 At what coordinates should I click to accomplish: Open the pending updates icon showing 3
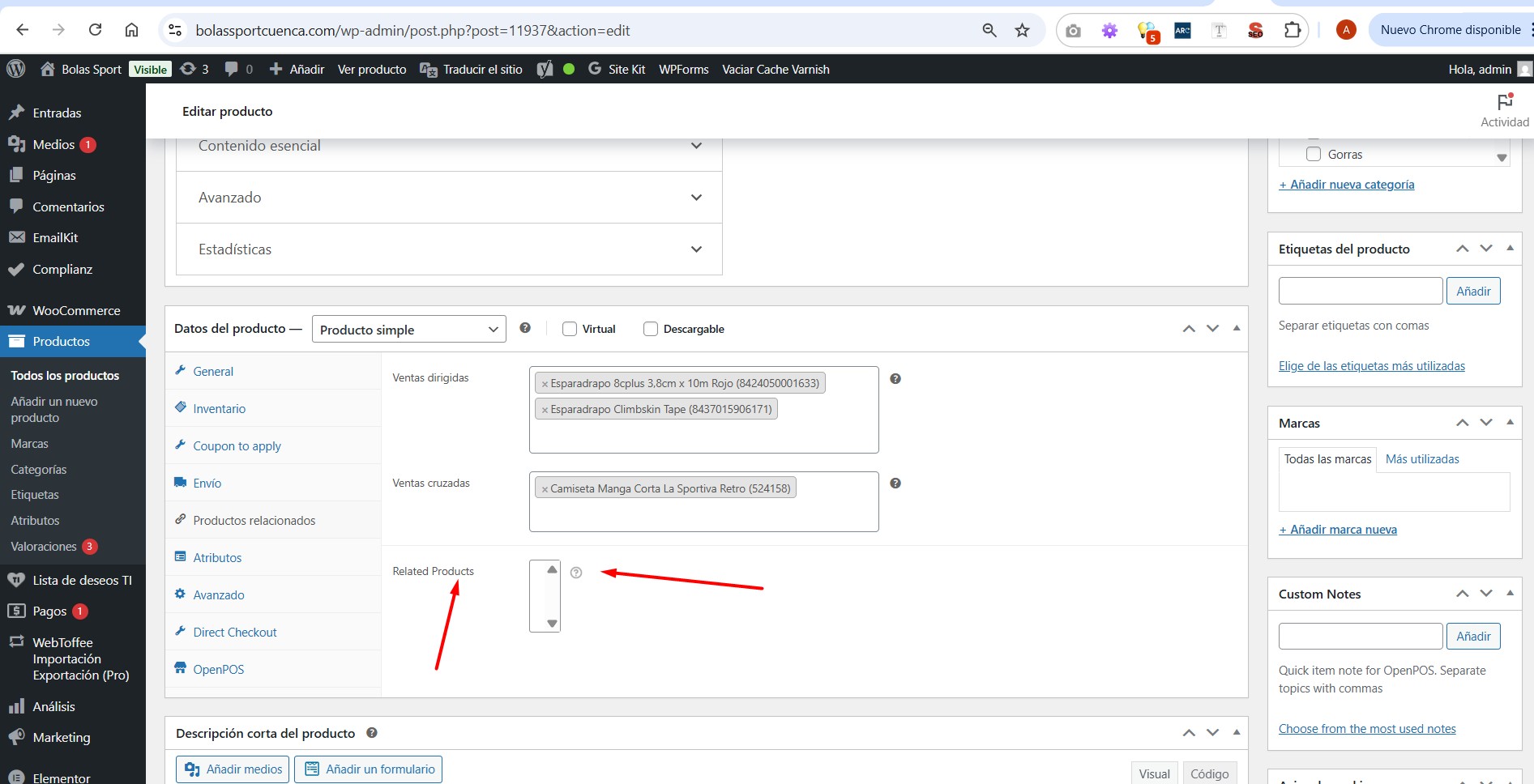click(x=194, y=69)
